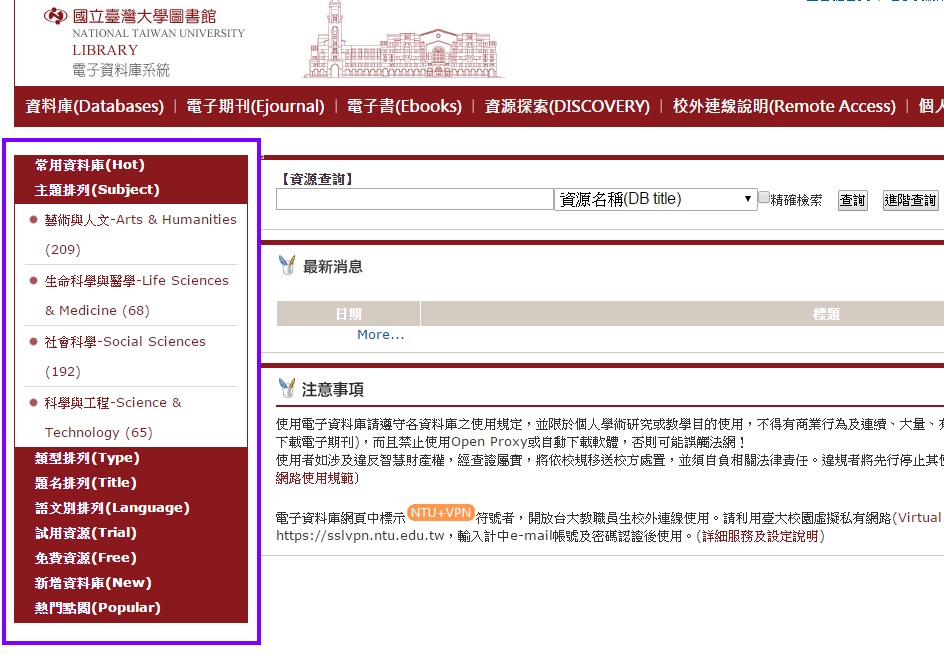Screen dimensions: 944x654
Task: Click the 注意事項 section heading
Action: pyautogui.click(x=332, y=390)
